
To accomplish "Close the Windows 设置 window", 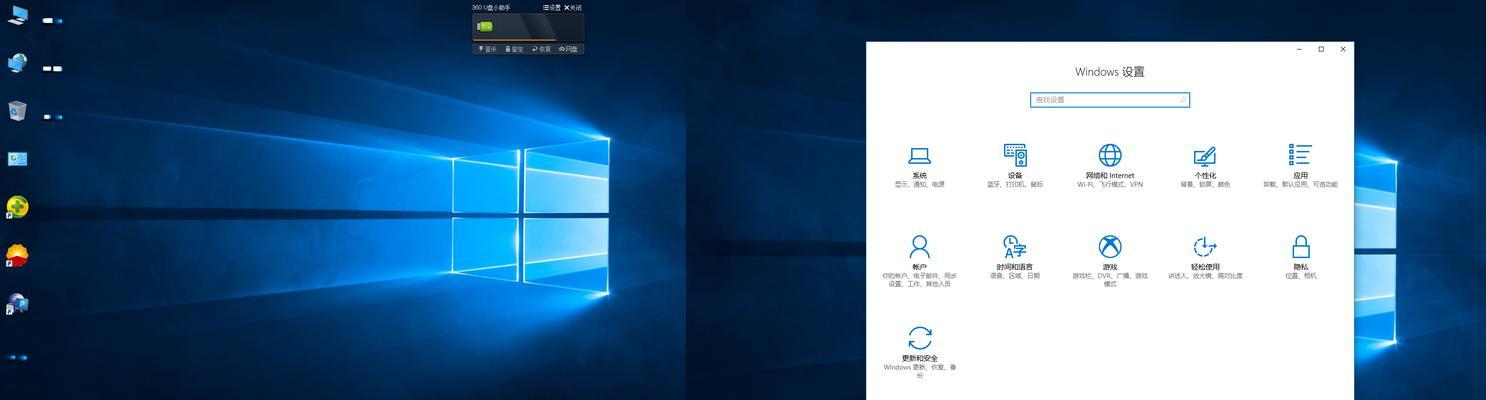I will pyautogui.click(x=1343, y=49).
